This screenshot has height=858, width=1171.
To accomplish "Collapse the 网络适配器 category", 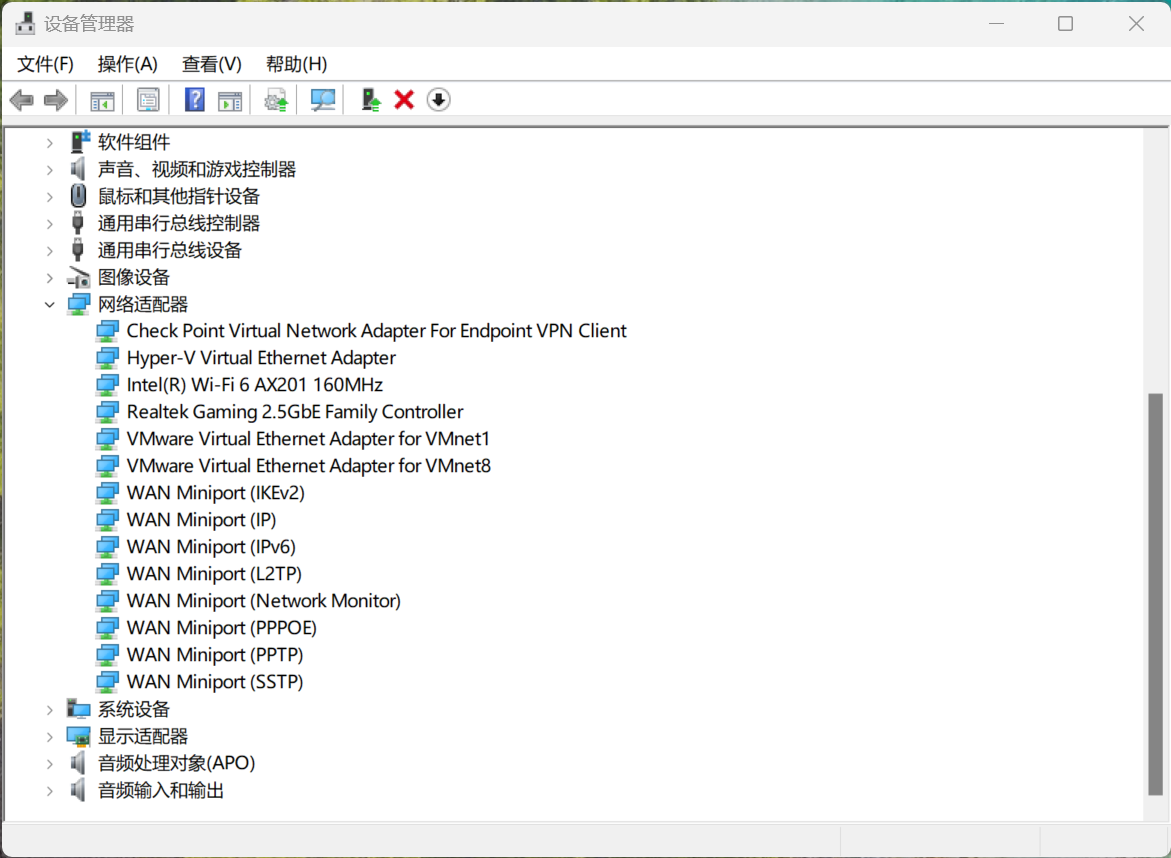I will pos(49,305).
